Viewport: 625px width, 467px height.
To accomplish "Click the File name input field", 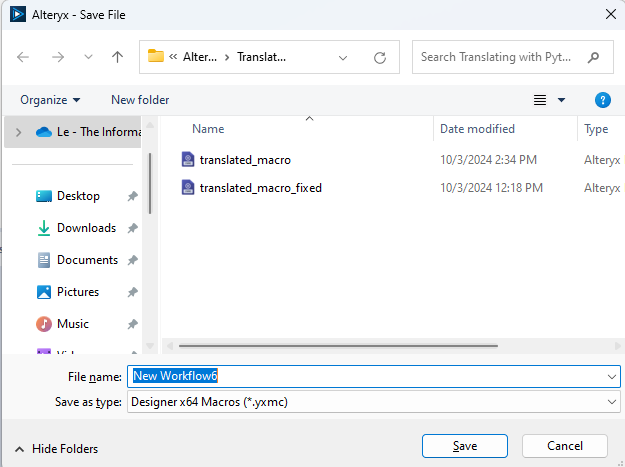I will (365, 377).
